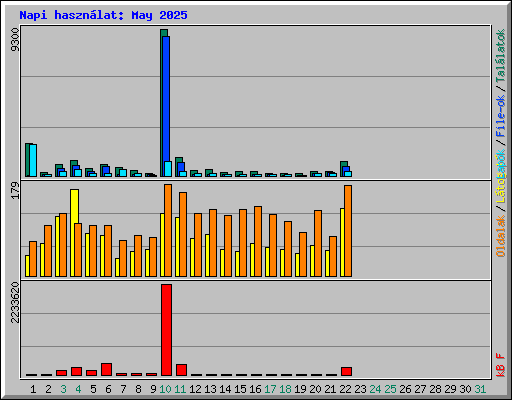512x400 pixels.
Task: Click day label '21' on the x-axis
Action: (x=330, y=389)
